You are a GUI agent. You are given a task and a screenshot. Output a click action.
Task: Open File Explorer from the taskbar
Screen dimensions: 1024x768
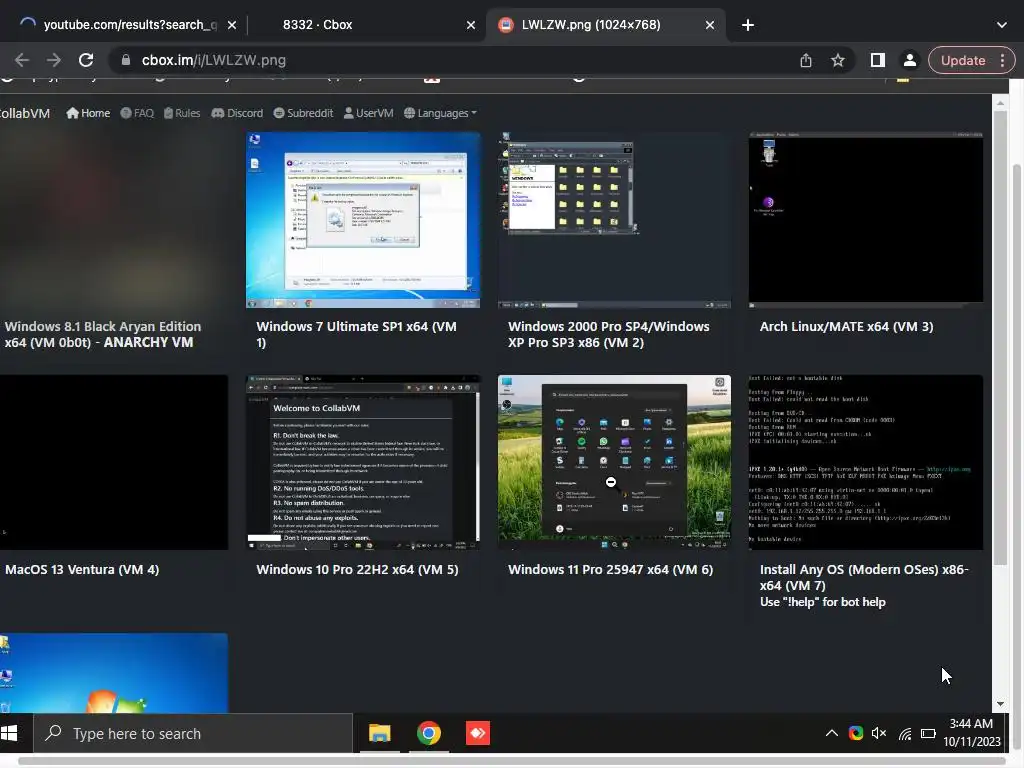point(379,733)
